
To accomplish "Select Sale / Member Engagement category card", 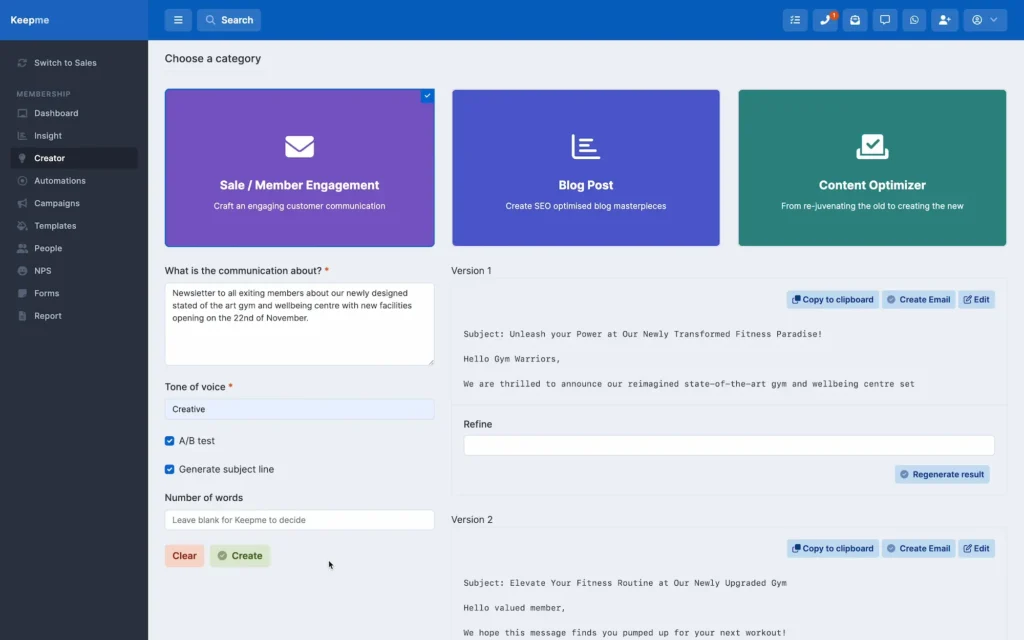I will tap(299, 168).
